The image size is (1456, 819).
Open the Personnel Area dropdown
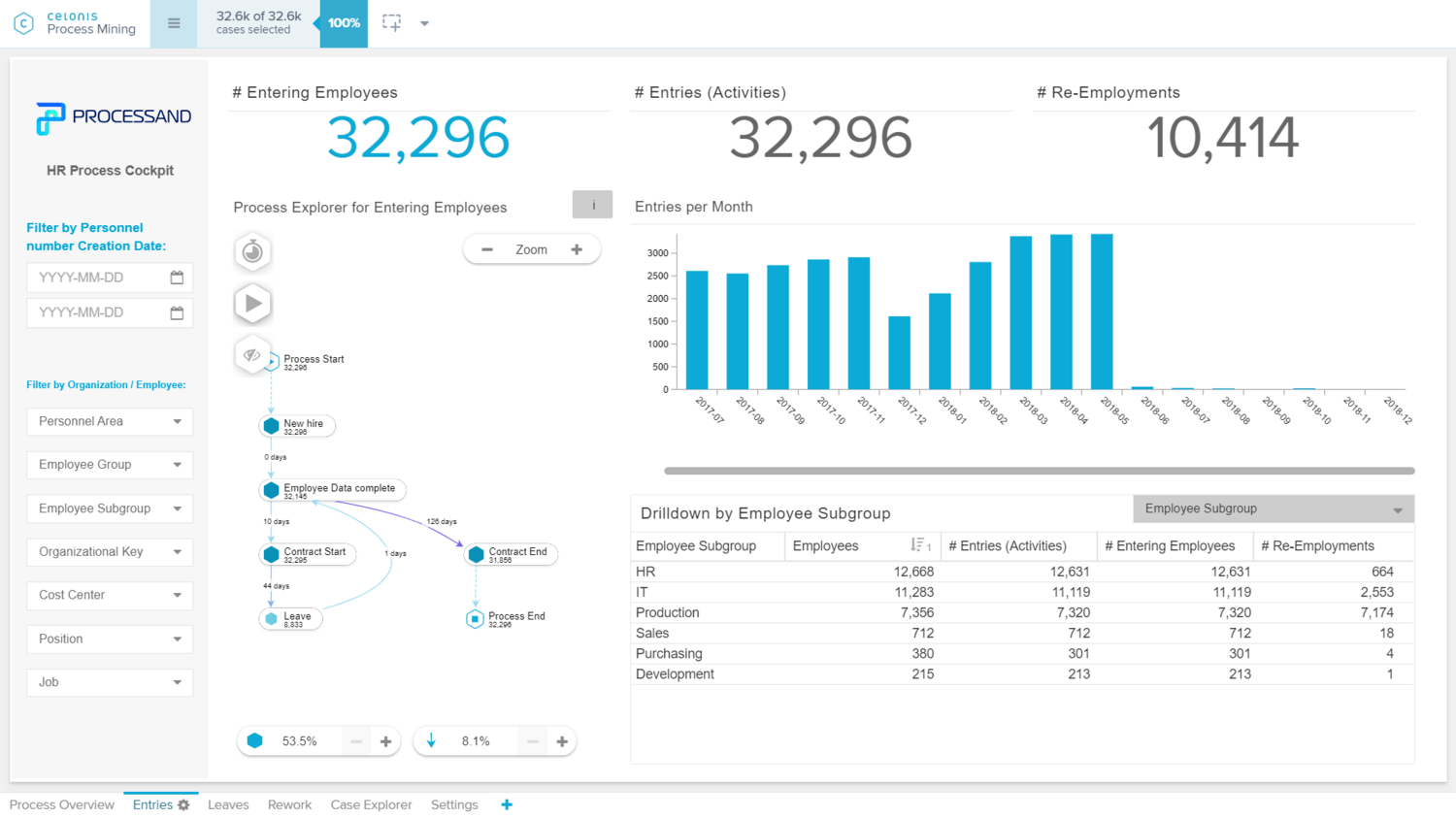tap(109, 421)
